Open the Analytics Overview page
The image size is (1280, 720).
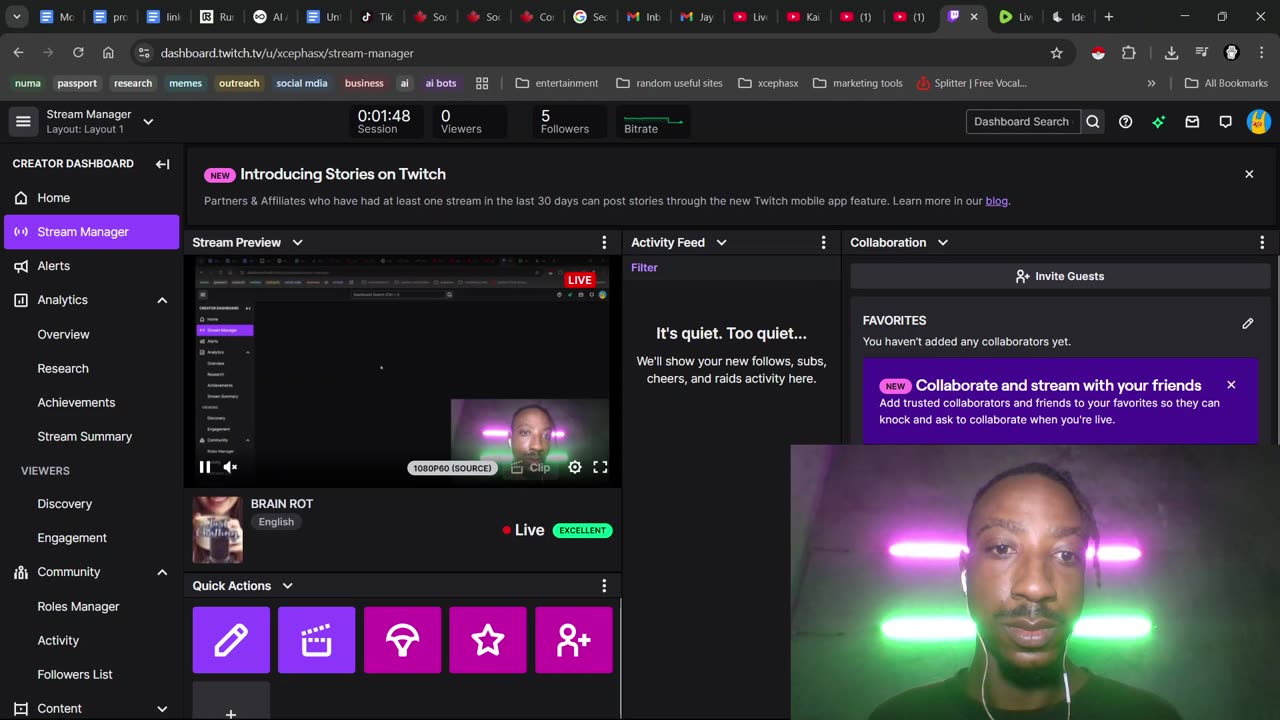(63, 334)
